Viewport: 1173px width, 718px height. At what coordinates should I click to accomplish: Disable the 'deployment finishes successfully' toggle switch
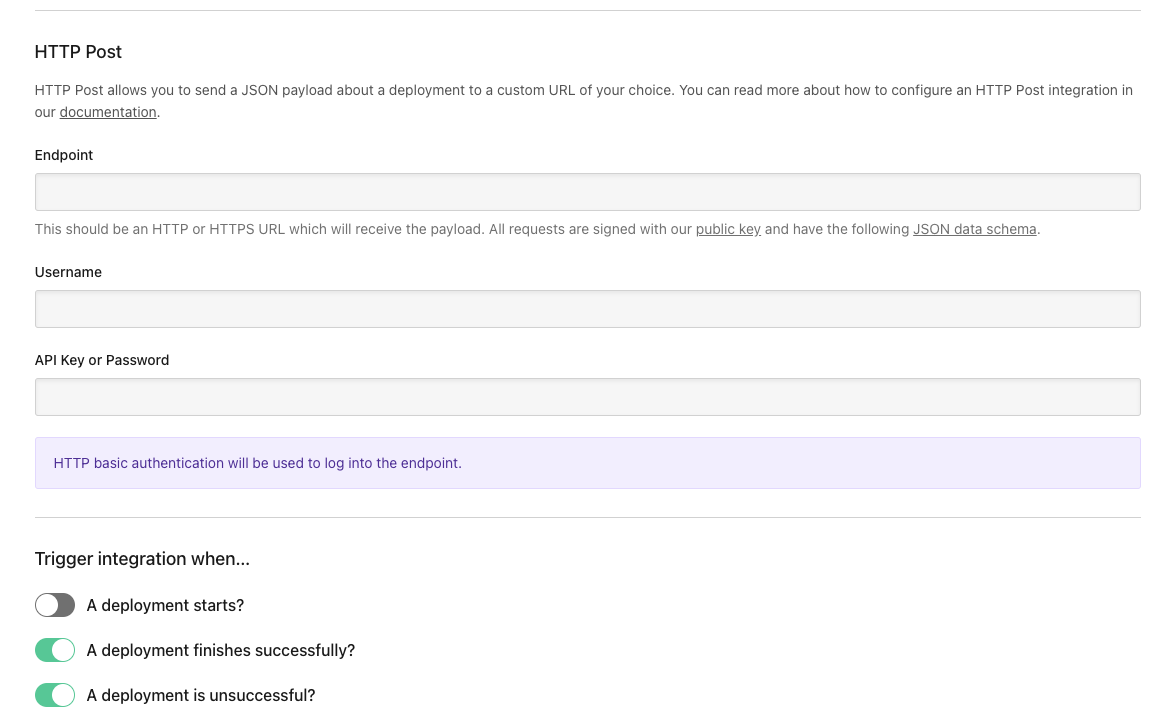(x=55, y=650)
